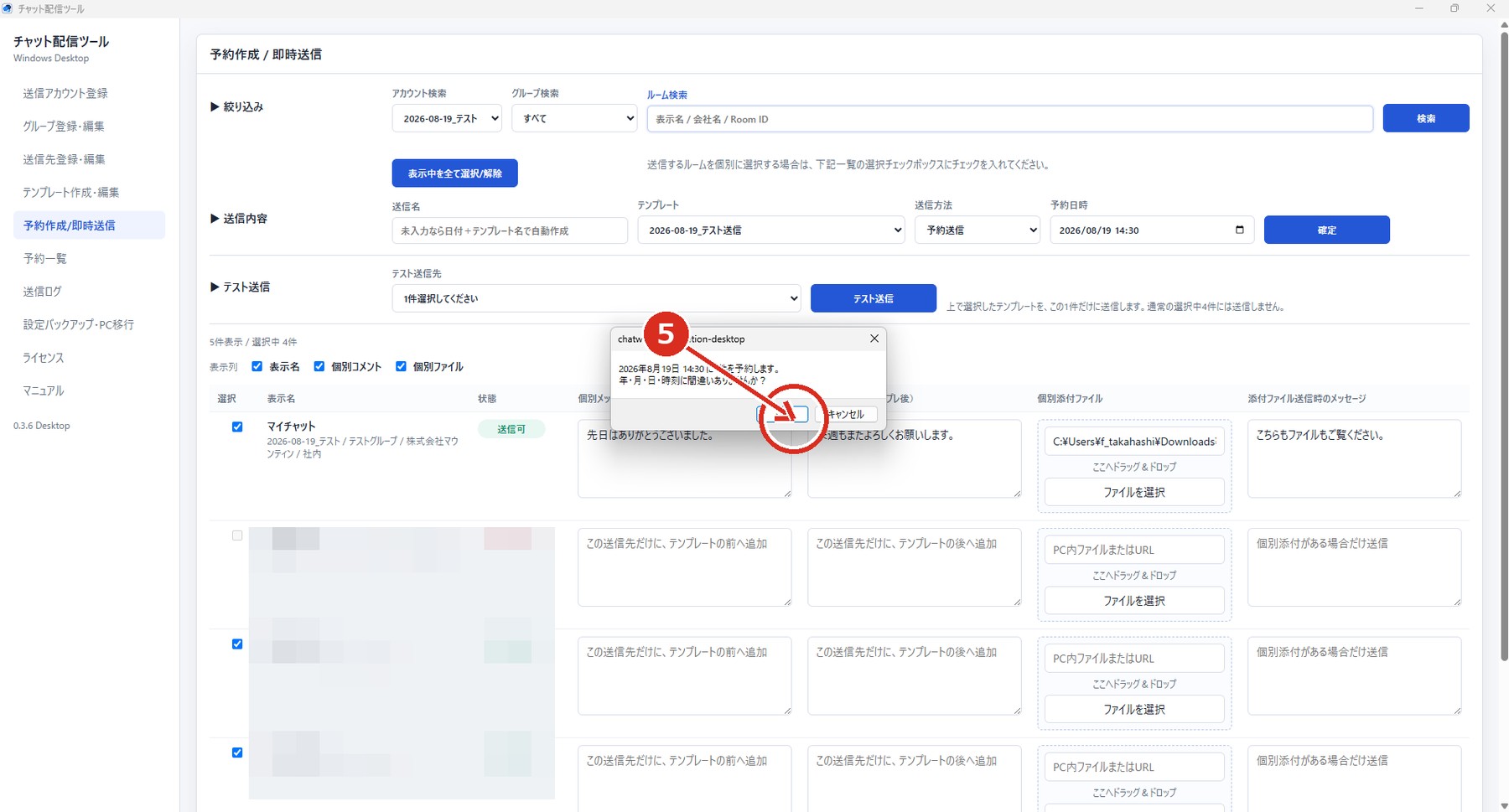Click the 確定 button

(x=1327, y=230)
